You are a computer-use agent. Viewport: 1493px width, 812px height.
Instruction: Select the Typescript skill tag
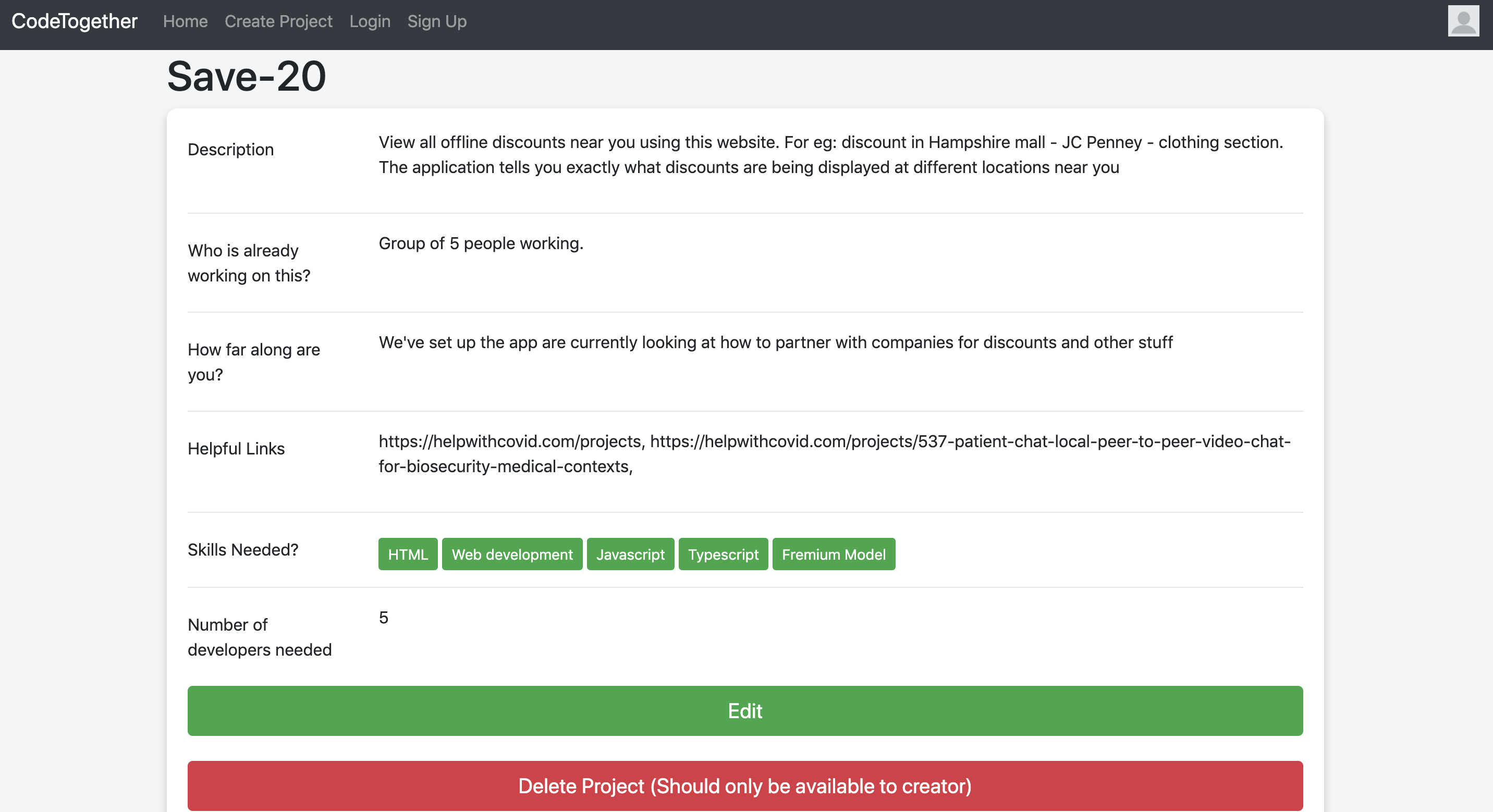pos(723,554)
